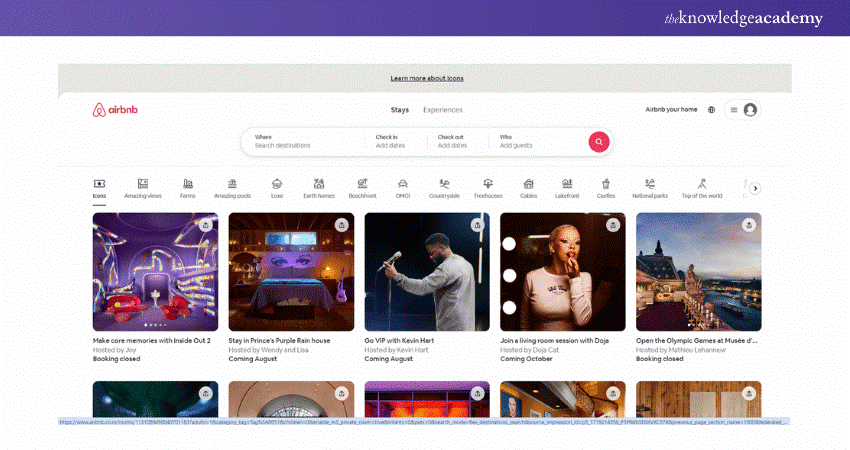
Task: Open the globe language selector
Action: (711, 110)
